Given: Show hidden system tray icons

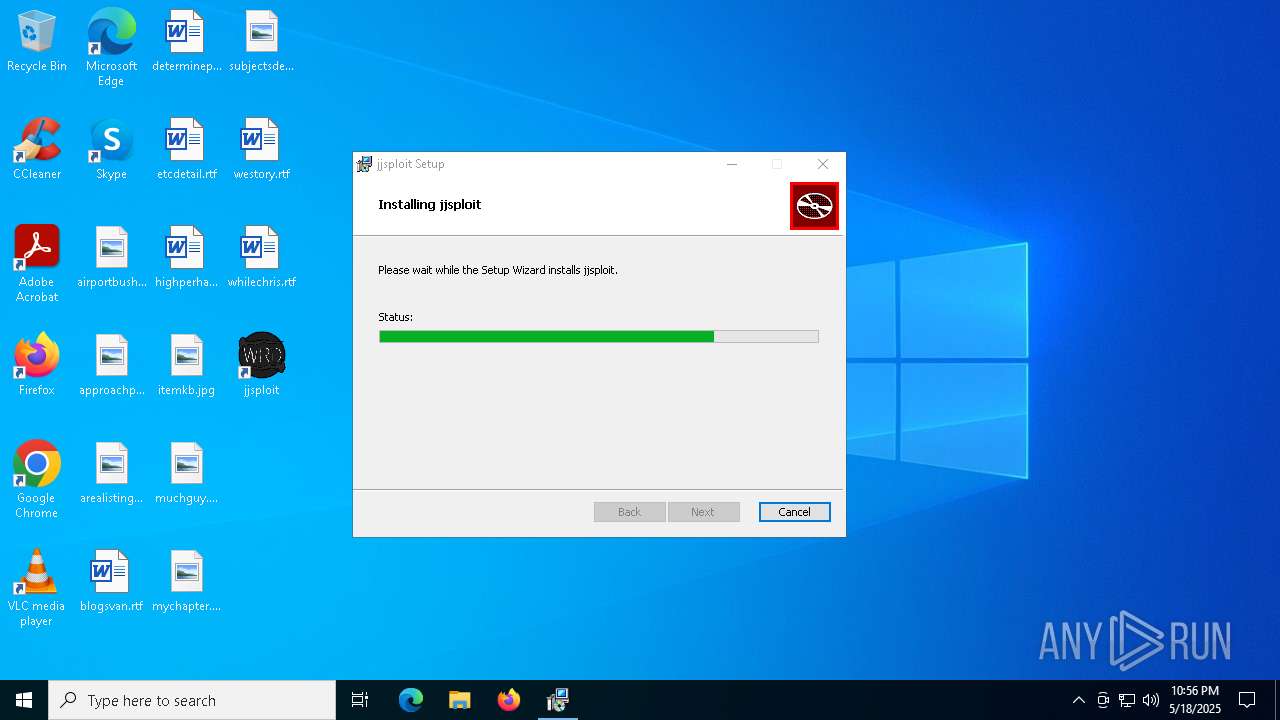Looking at the screenshot, I should pyautogui.click(x=1078, y=700).
